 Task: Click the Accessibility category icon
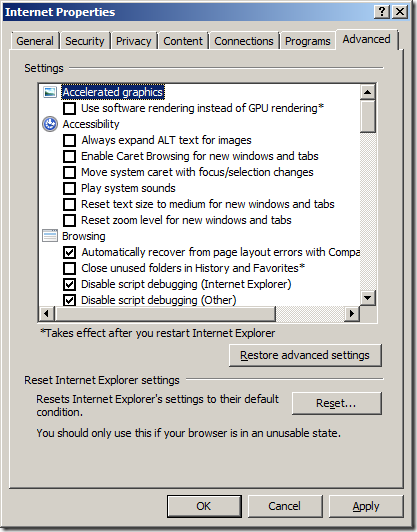pos(50,124)
